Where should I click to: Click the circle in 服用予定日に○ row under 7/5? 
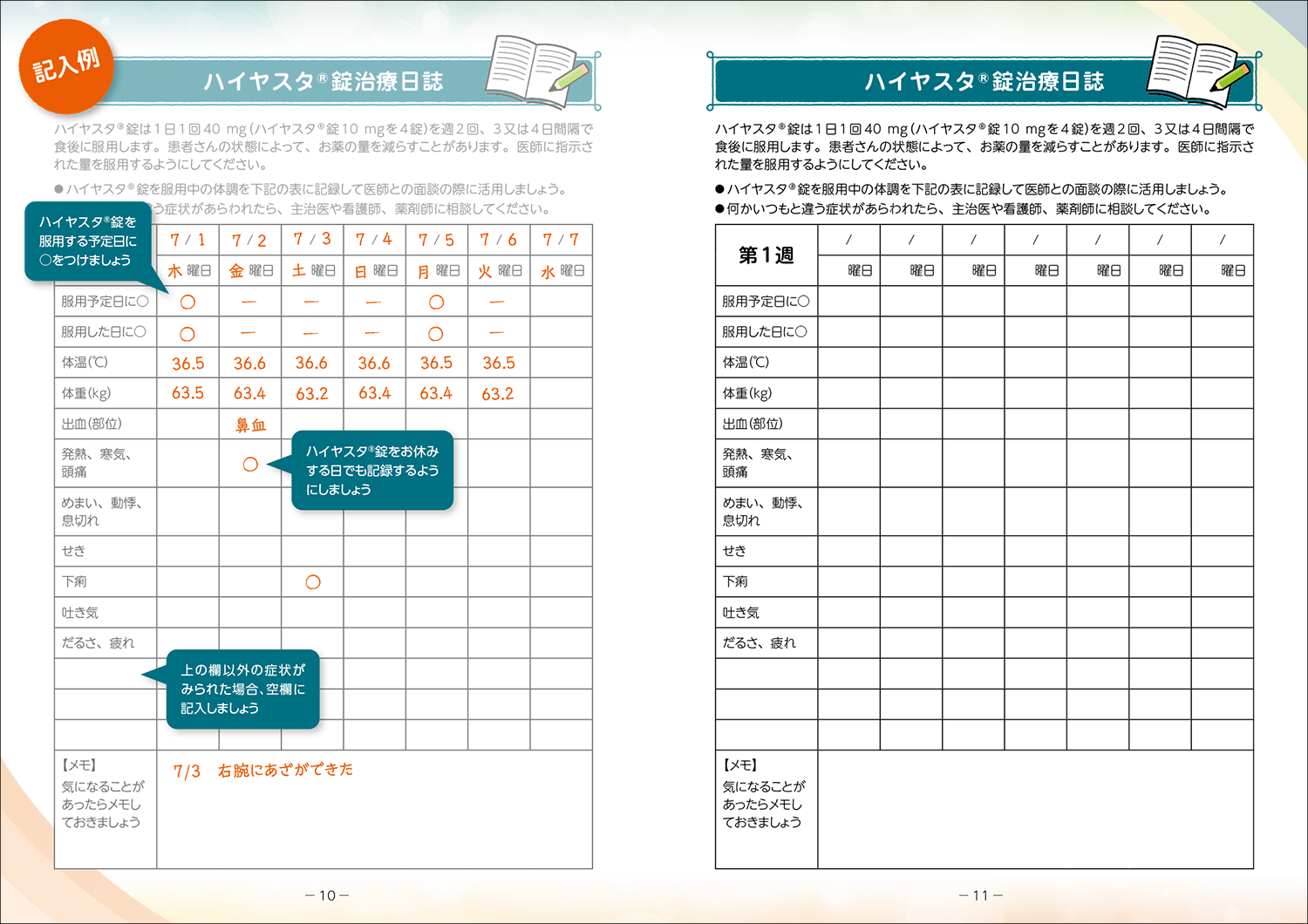click(436, 302)
